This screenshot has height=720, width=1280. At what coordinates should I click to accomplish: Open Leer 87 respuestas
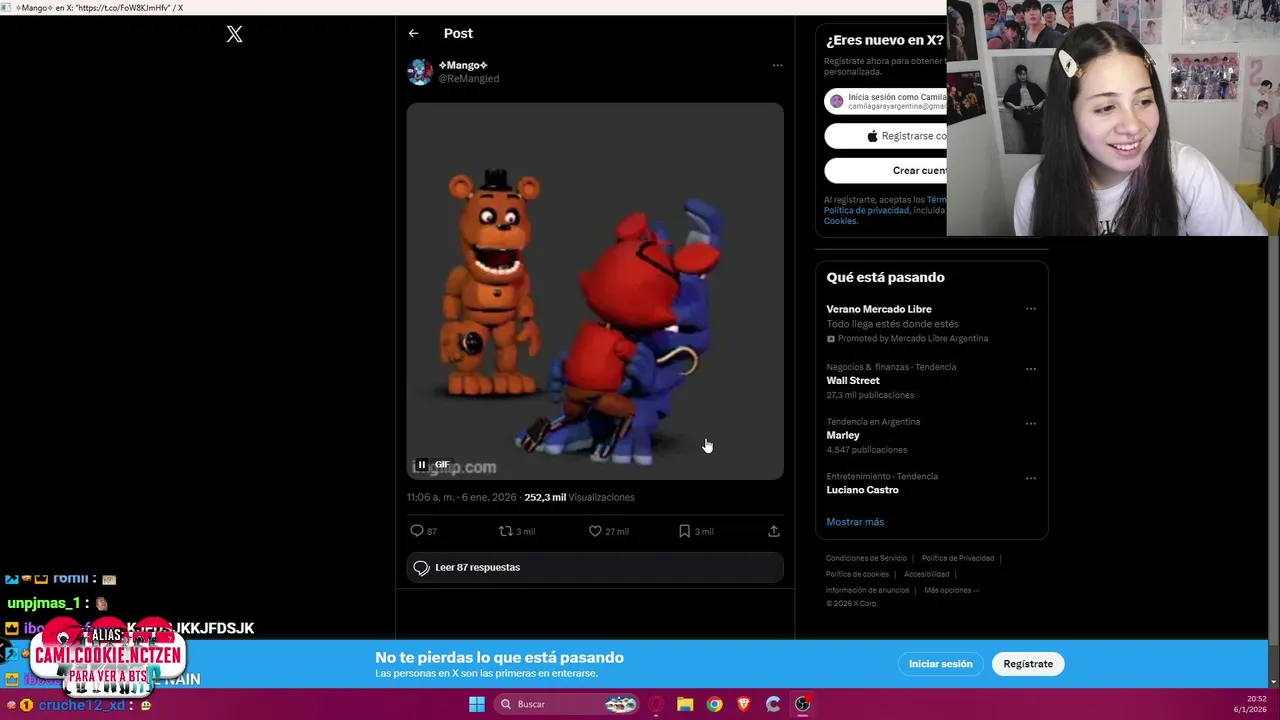[595, 567]
